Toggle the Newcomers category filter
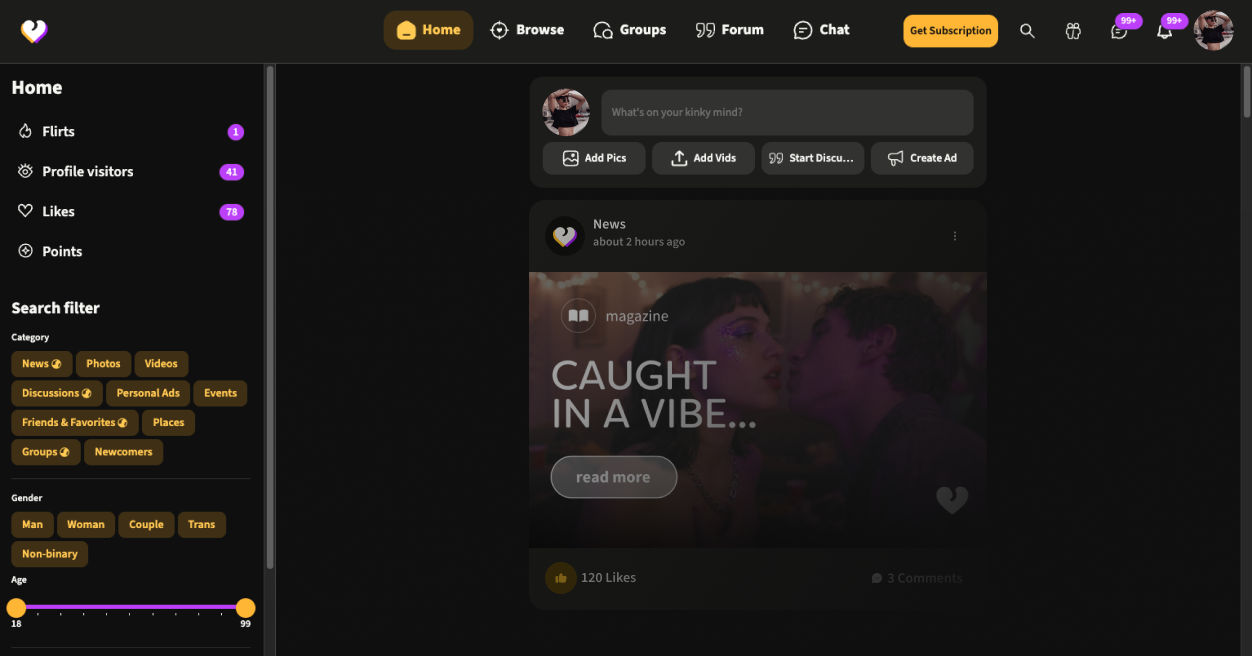This screenshot has height=656, width=1252. click(123, 452)
